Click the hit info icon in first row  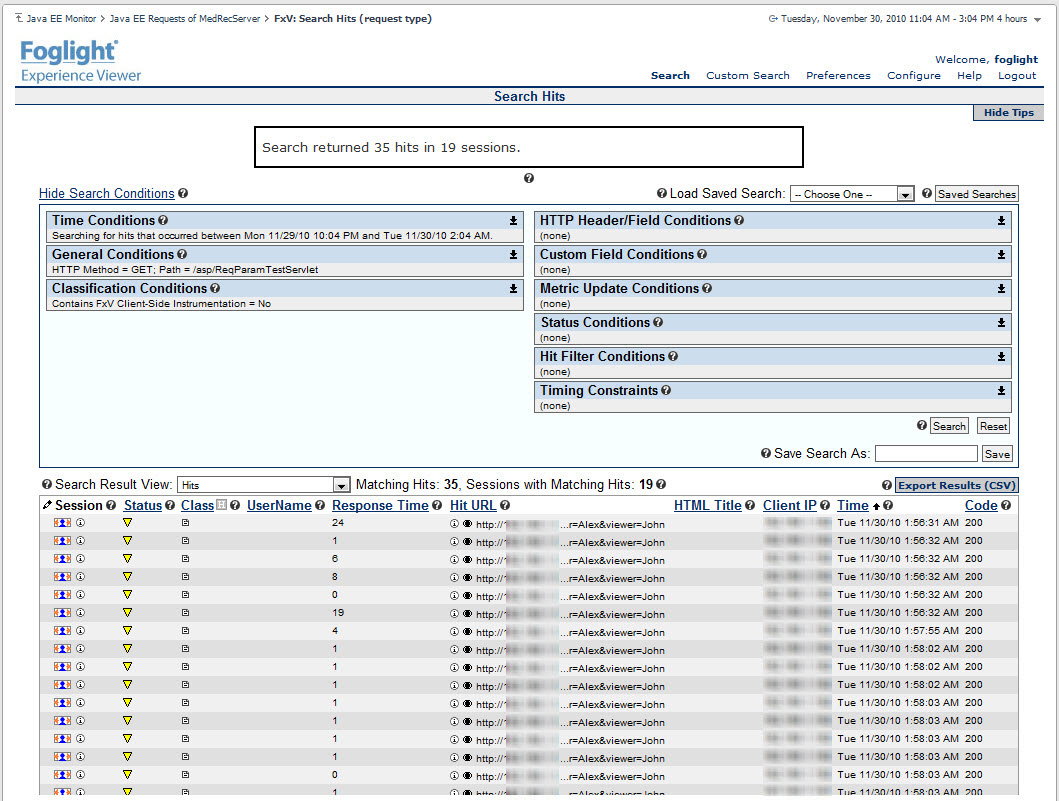tap(454, 523)
